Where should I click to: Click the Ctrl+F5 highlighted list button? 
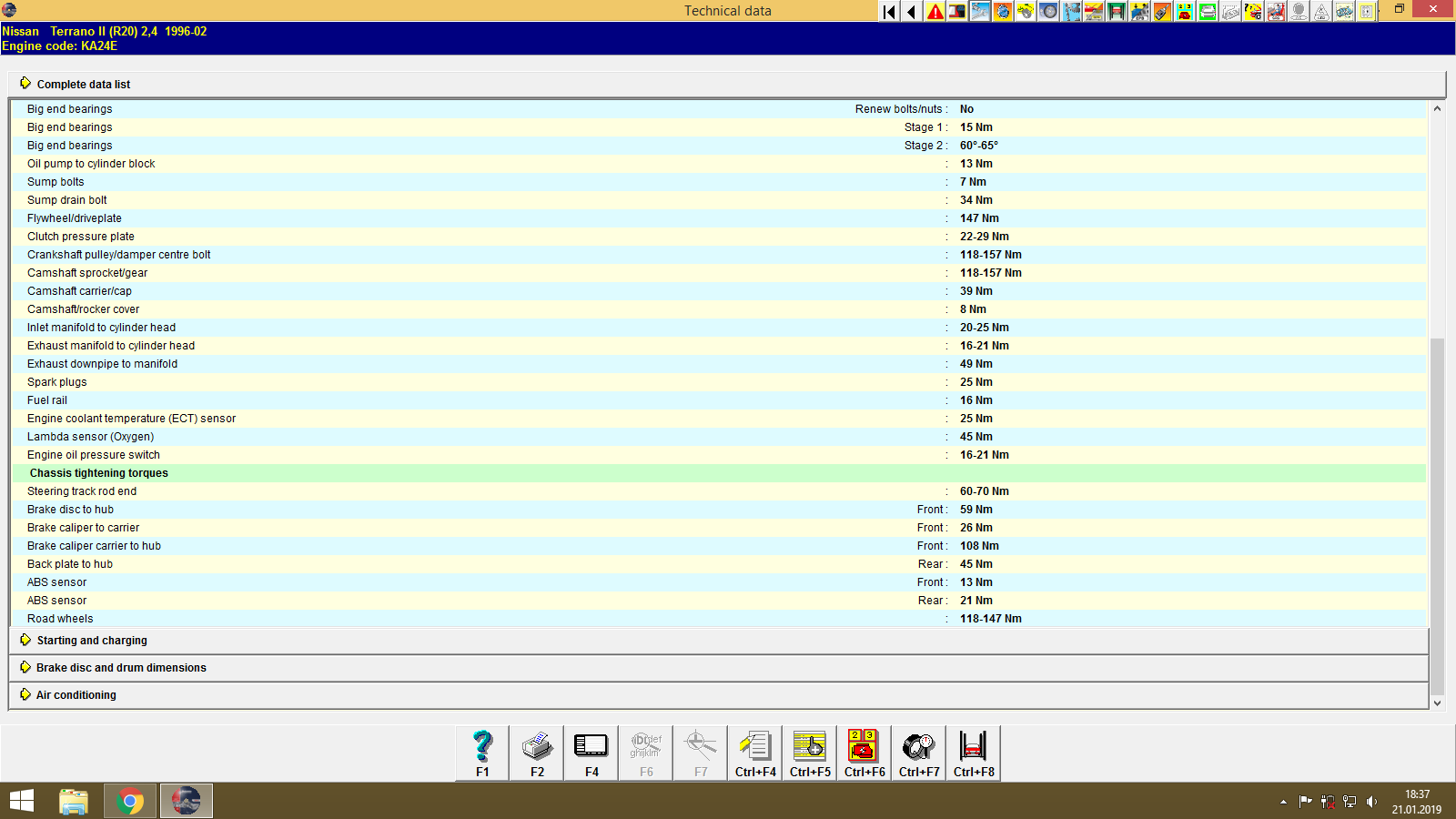click(809, 752)
